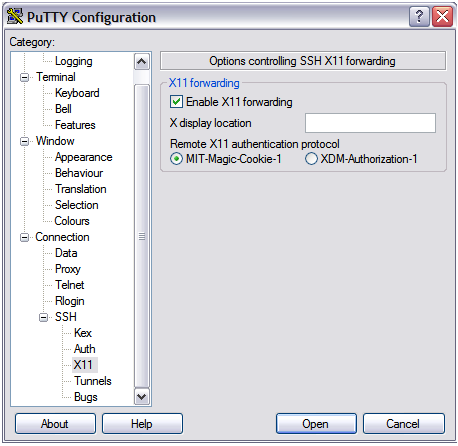Select the Auth category under SSH
458x446 pixels.
click(85, 349)
